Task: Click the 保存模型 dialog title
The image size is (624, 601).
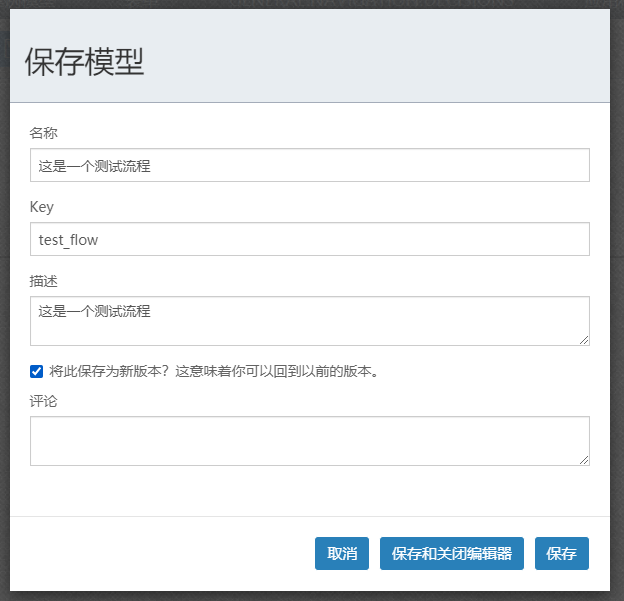Action: (85, 62)
